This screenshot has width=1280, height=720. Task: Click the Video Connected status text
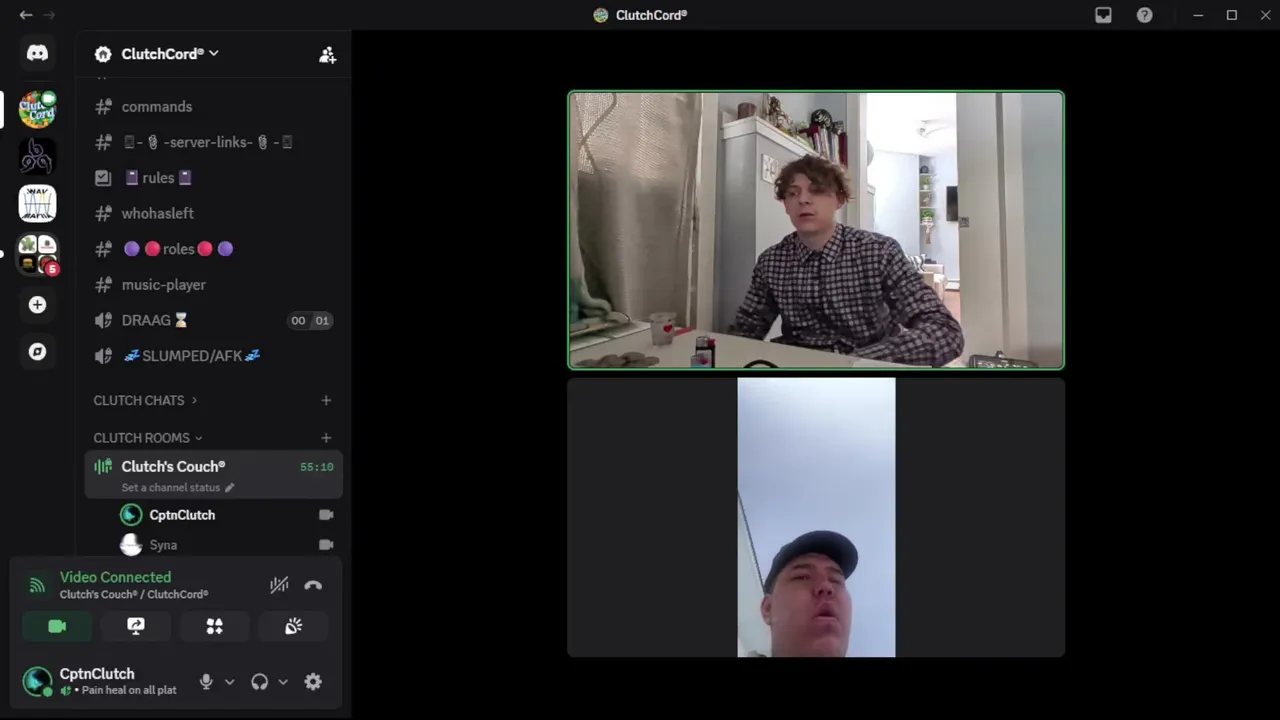[115, 577]
